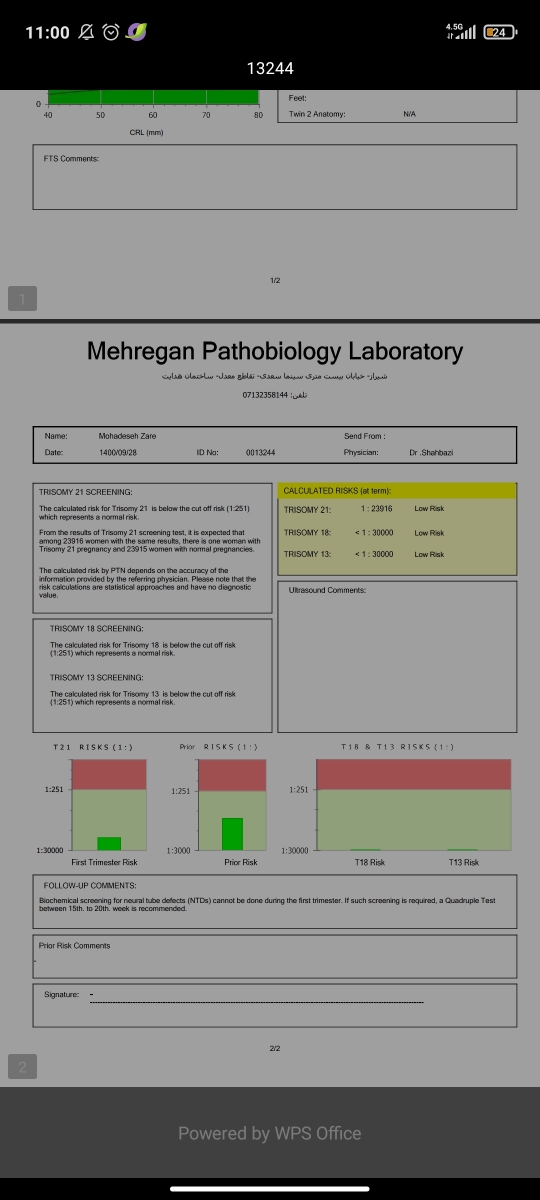Tap the page 1 indicator badge

point(23,298)
